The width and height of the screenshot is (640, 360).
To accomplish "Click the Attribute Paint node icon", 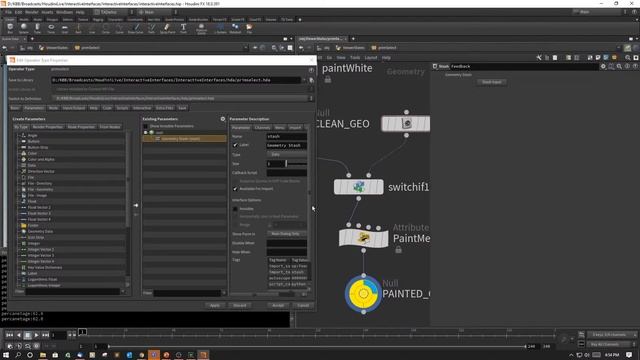I will tap(363, 238).
